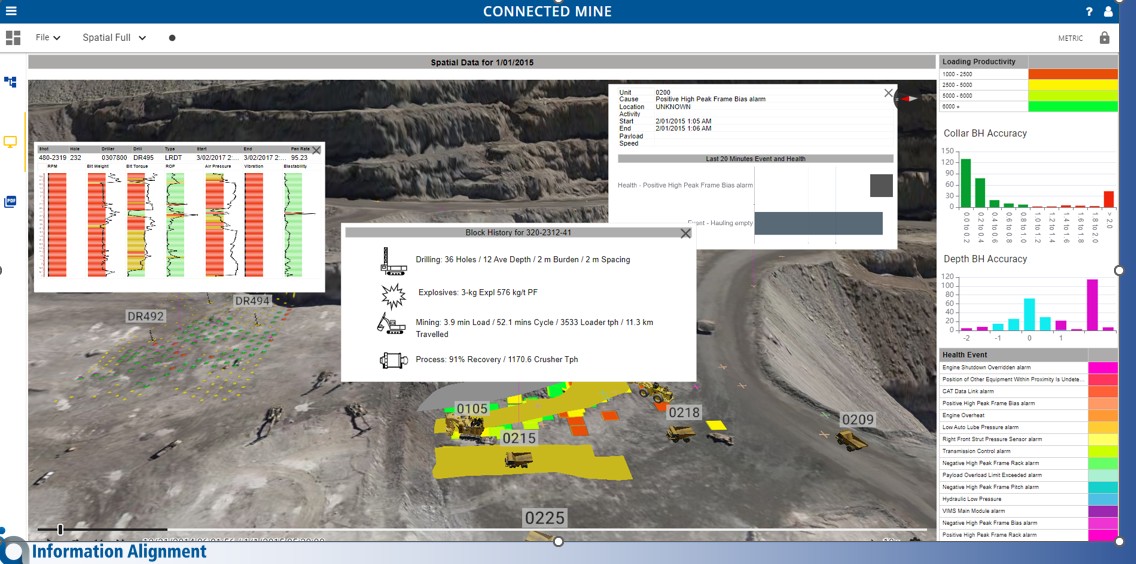1136x564 pixels.
Task: Select the monitor display sidebar icon
Action: point(10,141)
